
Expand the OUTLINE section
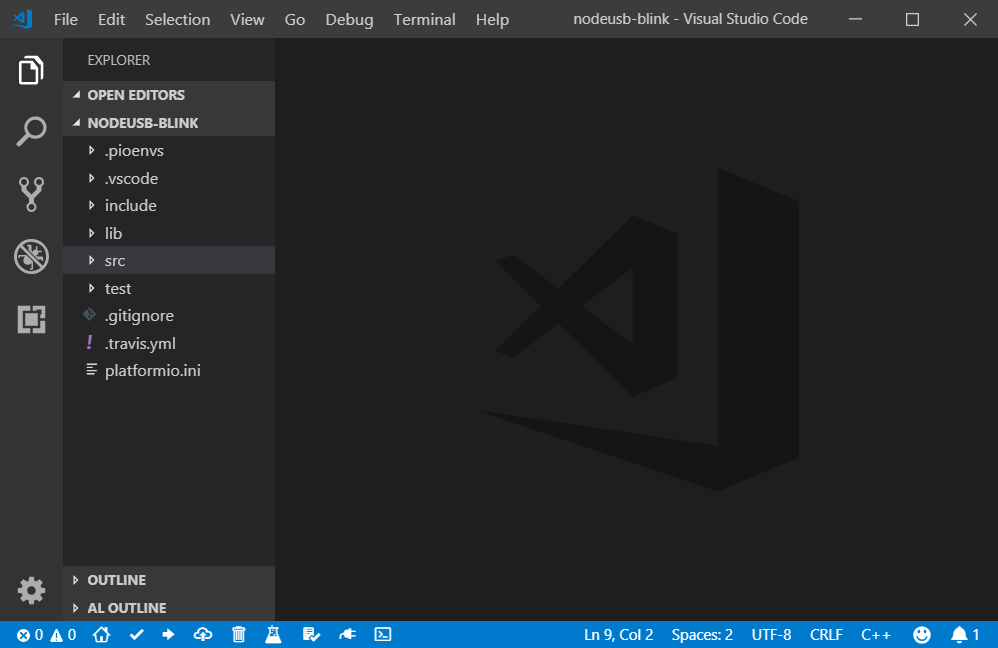click(169, 580)
